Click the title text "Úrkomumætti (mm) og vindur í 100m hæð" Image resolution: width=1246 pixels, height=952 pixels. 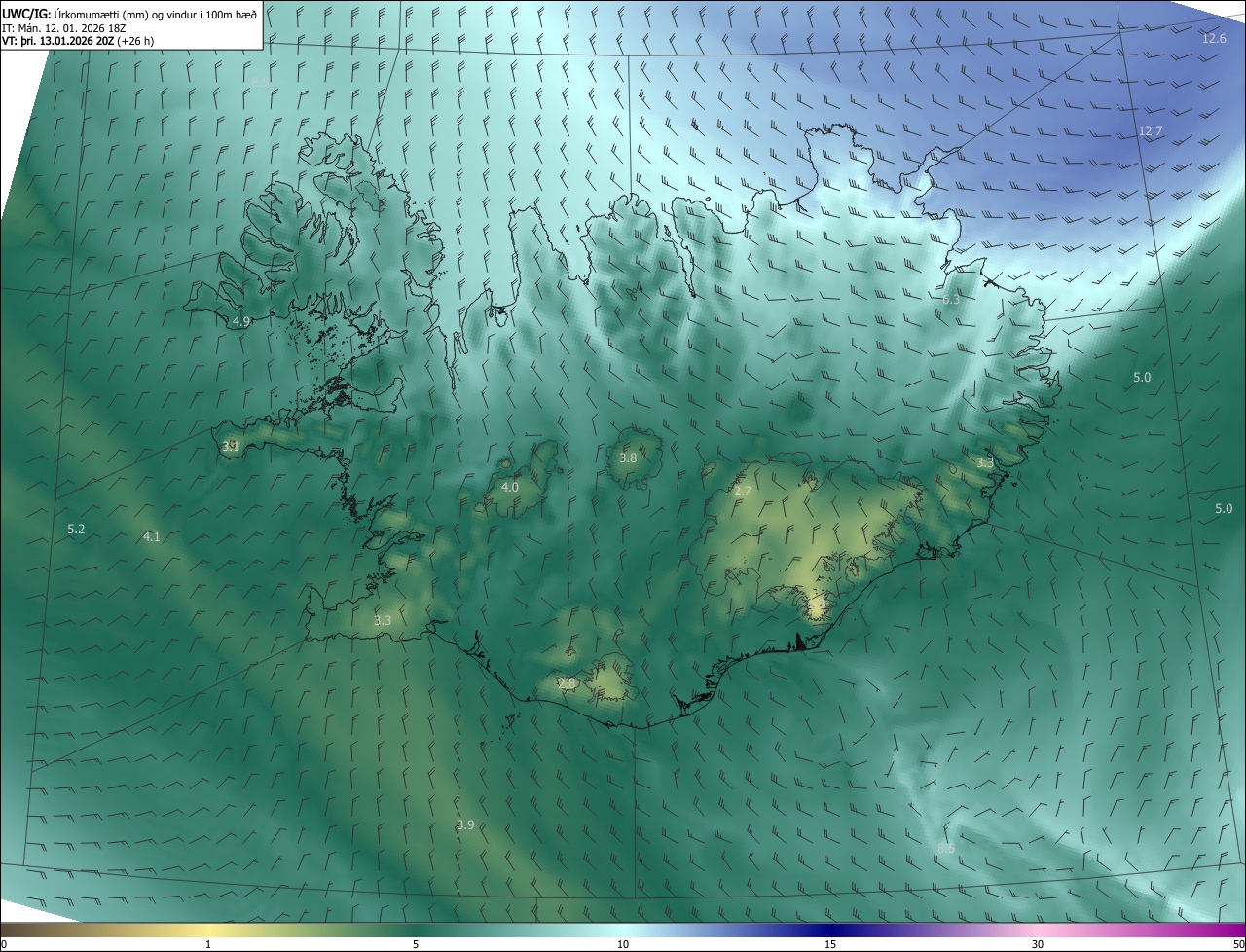coord(155,14)
